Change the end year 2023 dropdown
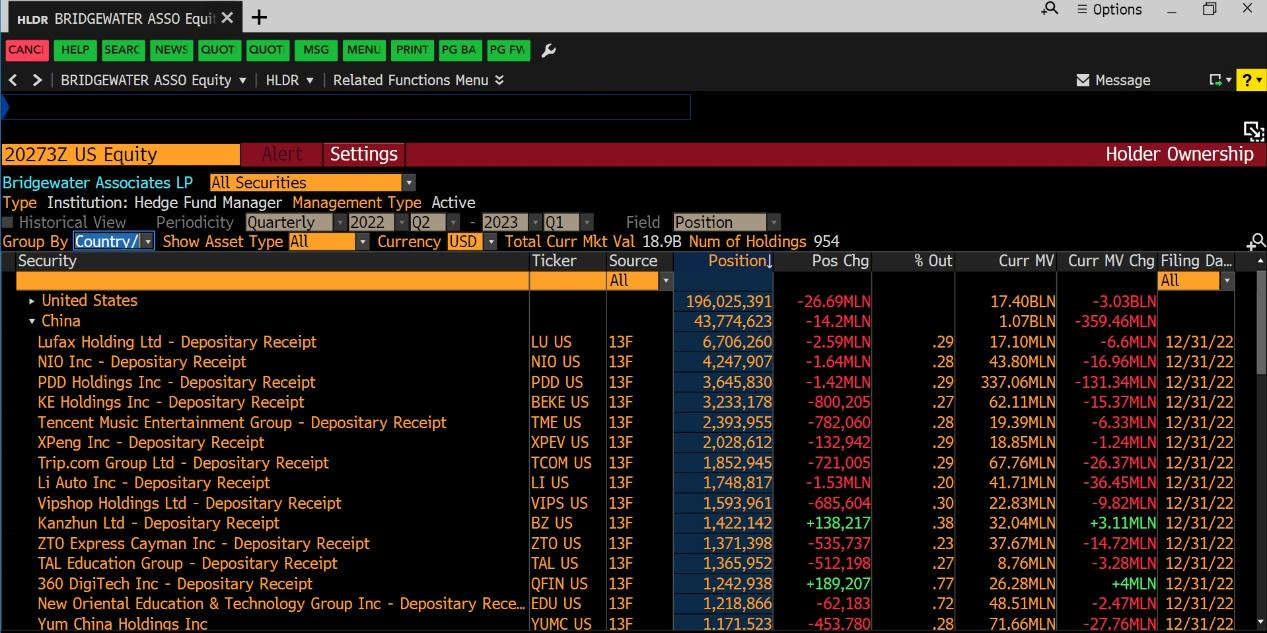Viewport: 1267px width, 633px height. point(510,222)
